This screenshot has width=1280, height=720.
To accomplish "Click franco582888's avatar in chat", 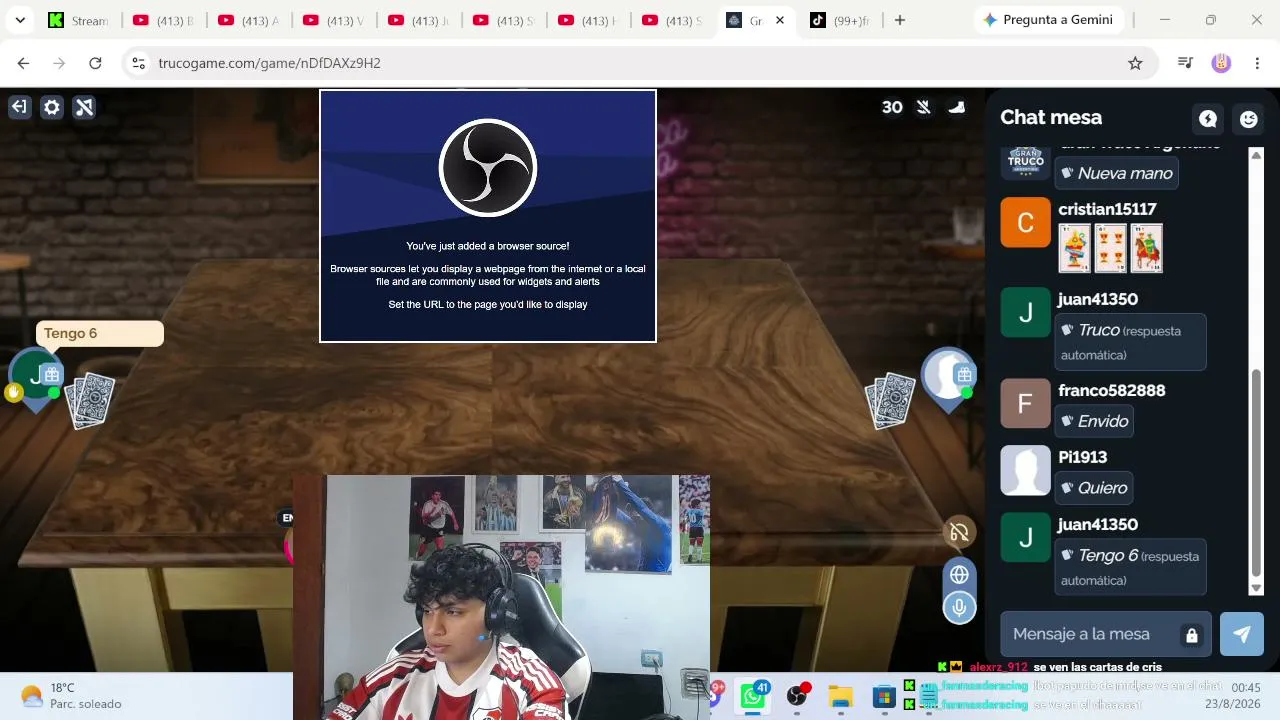I will click(1026, 403).
